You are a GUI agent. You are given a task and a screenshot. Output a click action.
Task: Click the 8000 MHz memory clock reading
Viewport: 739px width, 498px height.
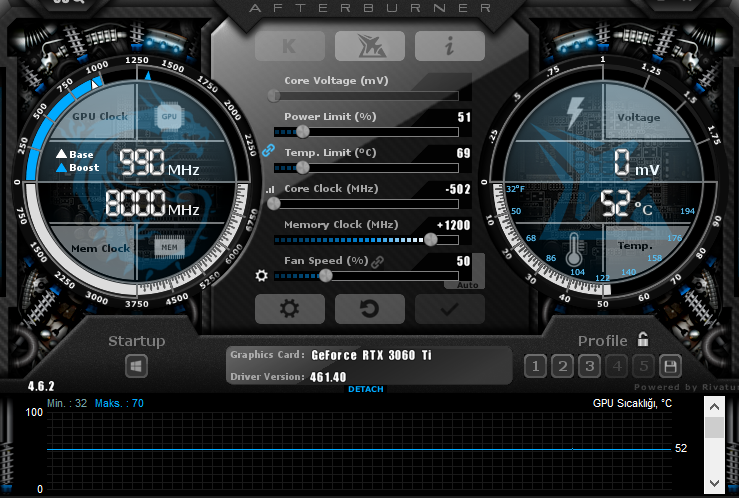click(153, 204)
